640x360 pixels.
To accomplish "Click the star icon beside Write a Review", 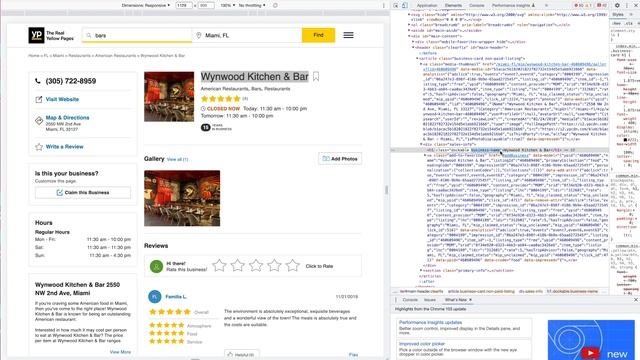I will 39,147.
